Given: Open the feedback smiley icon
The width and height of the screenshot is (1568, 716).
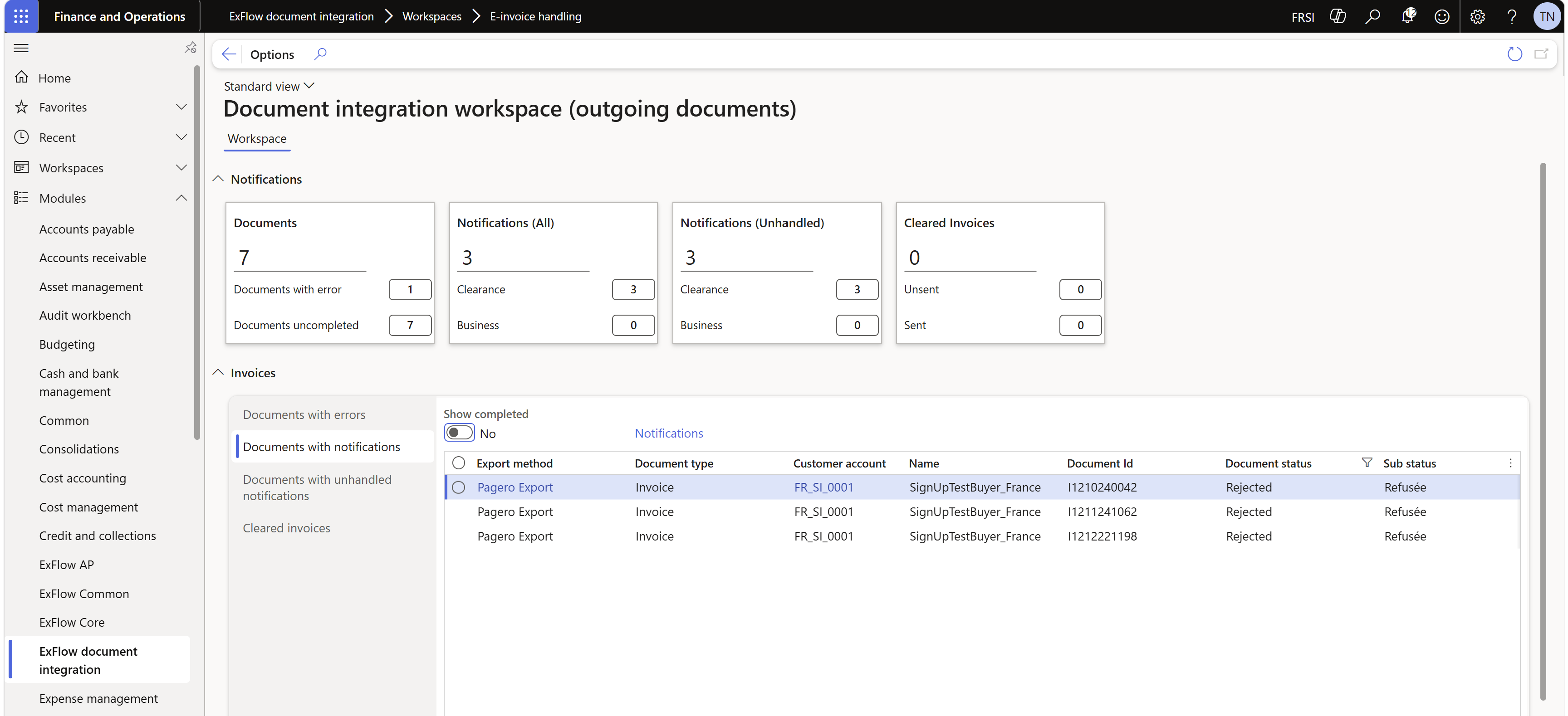Looking at the screenshot, I should point(1442,16).
